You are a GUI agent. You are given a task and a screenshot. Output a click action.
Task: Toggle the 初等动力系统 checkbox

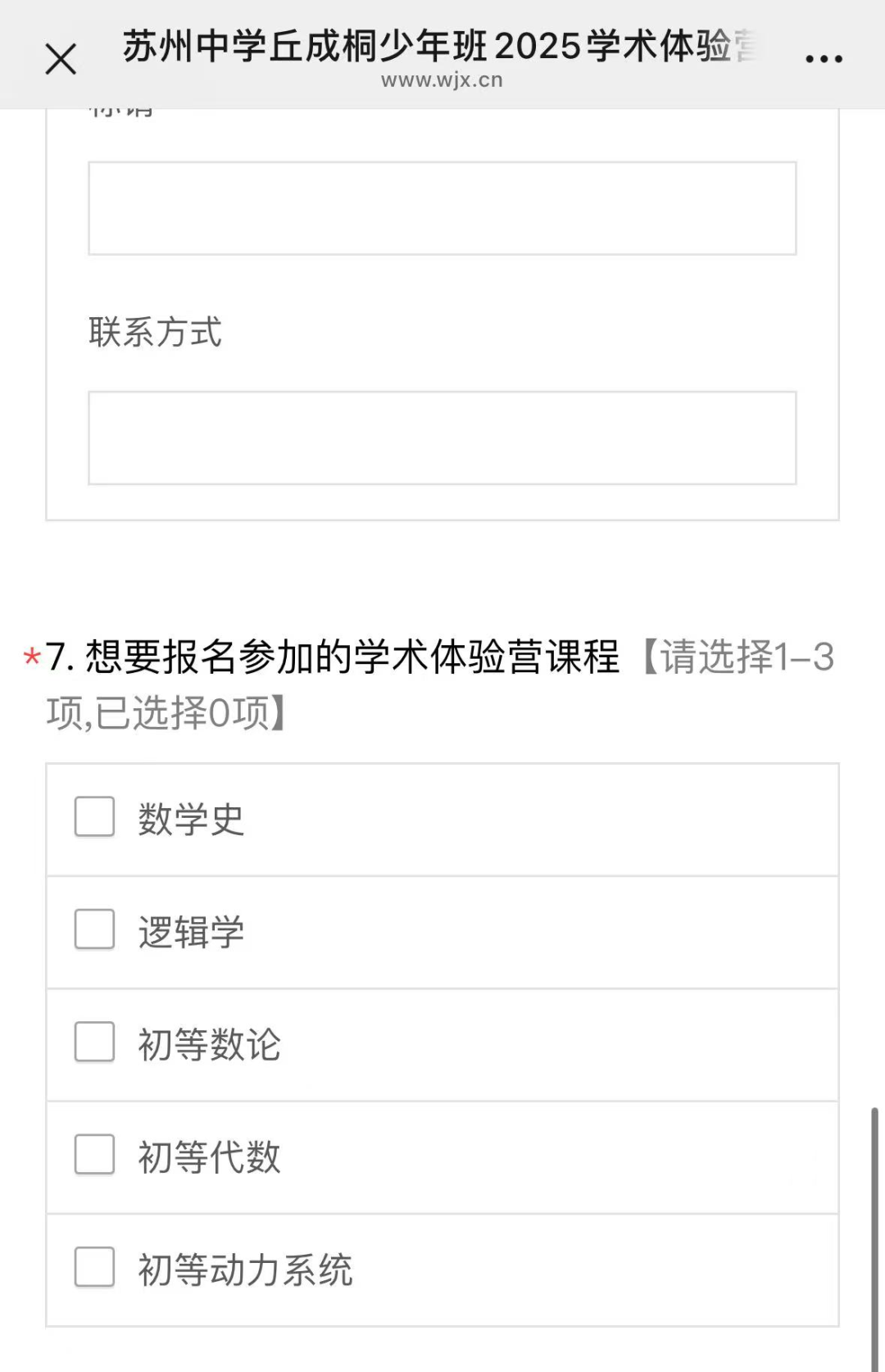click(94, 1267)
